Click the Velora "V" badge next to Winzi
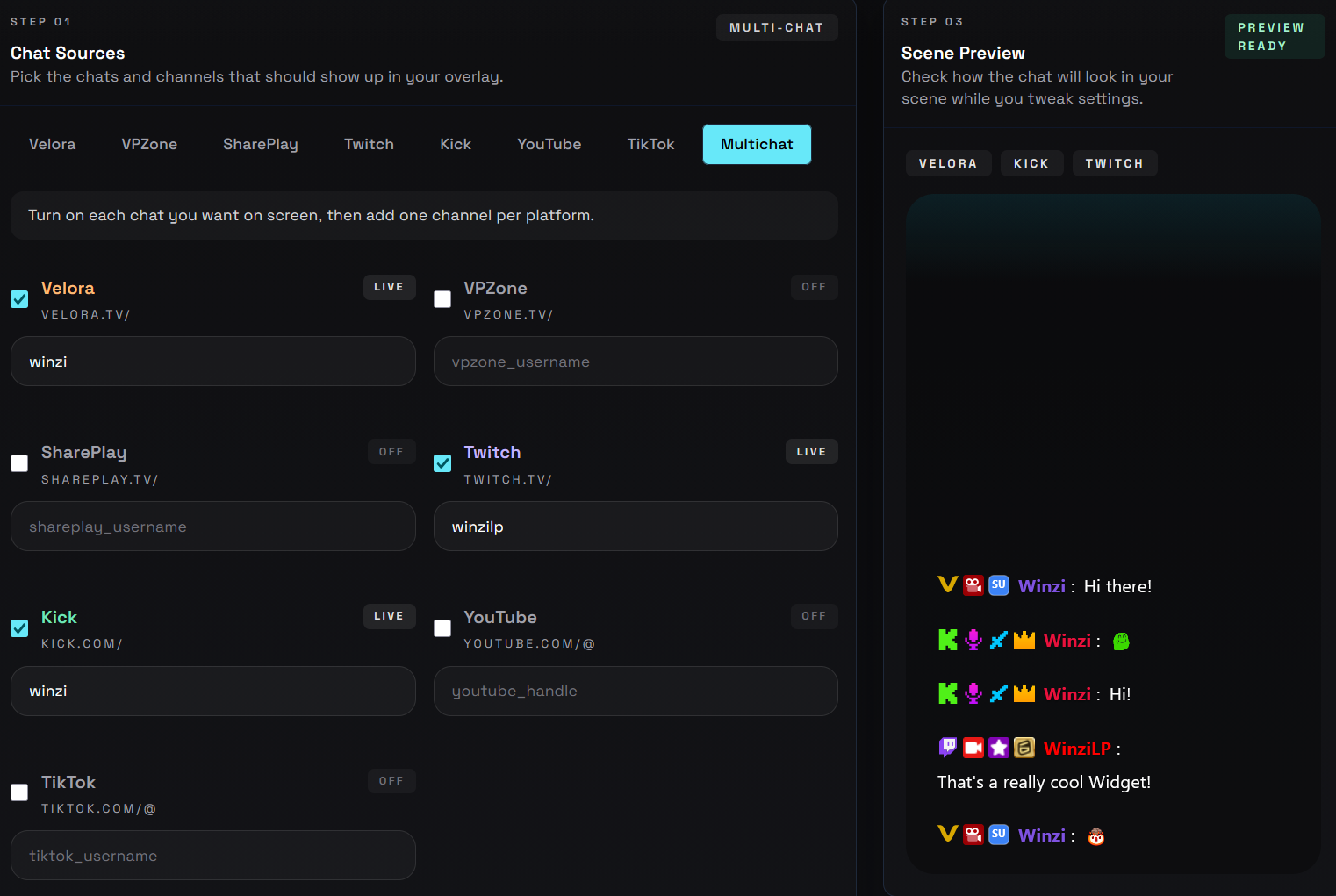Image resolution: width=1336 pixels, height=896 pixels. point(947,585)
